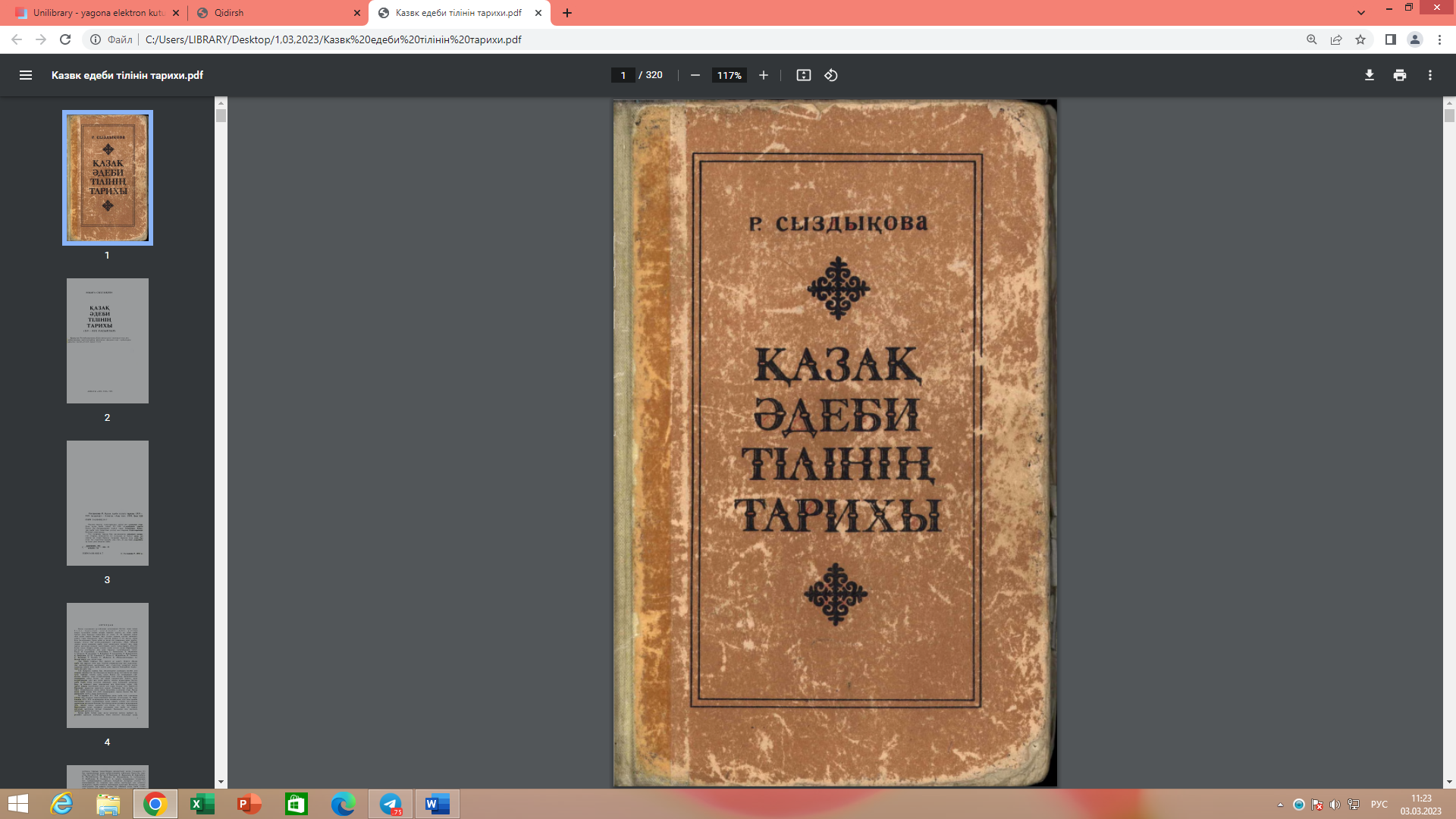Open Telegram from the taskbar
The width and height of the screenshot is (1456, 819).
coord(391,804)
